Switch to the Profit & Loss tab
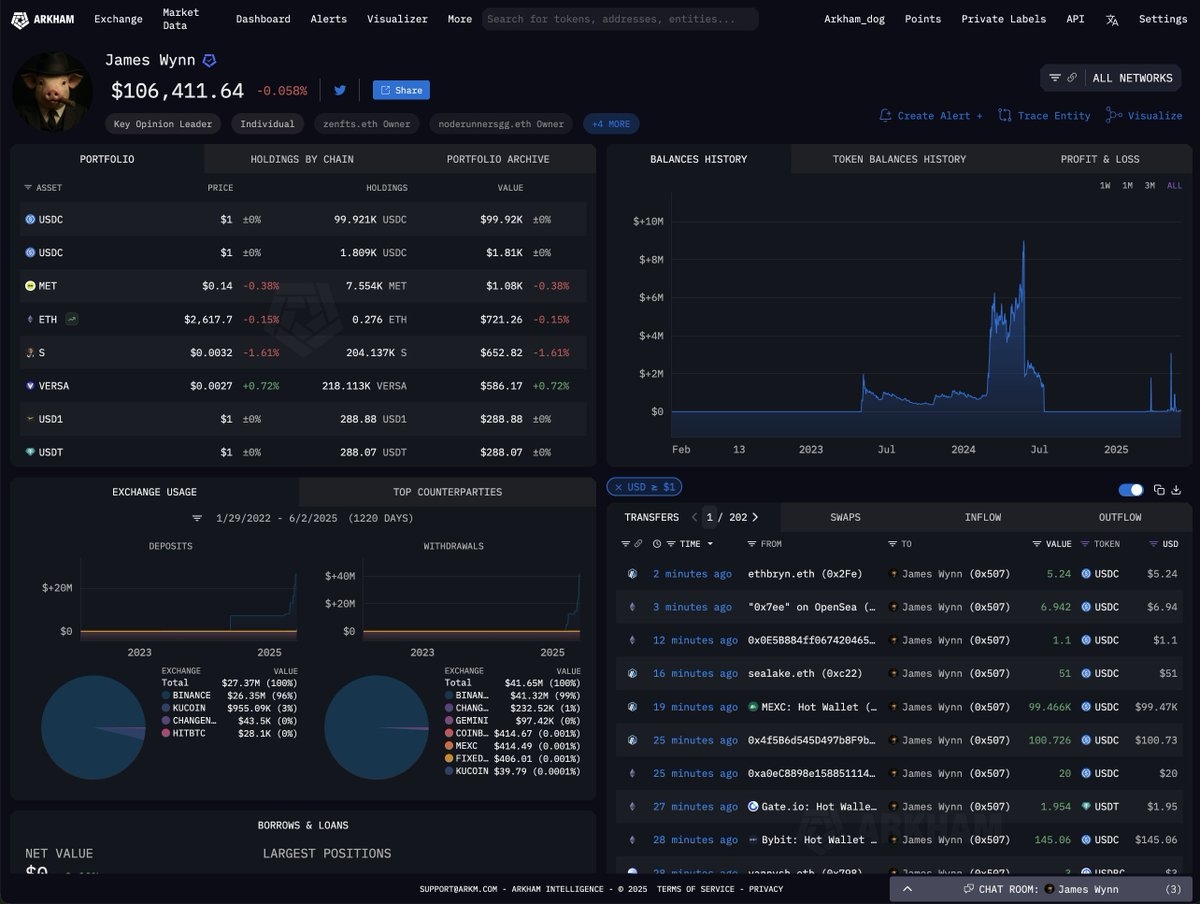1200x904 pixels. [1099, 159]
